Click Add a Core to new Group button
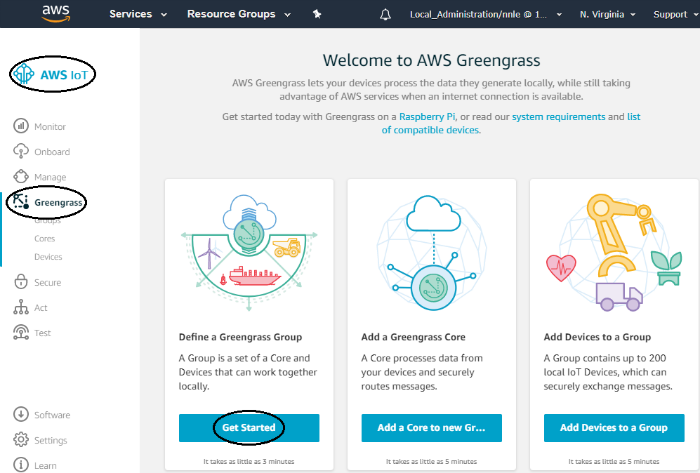The image size is (700, 473). tap(432, 427)
